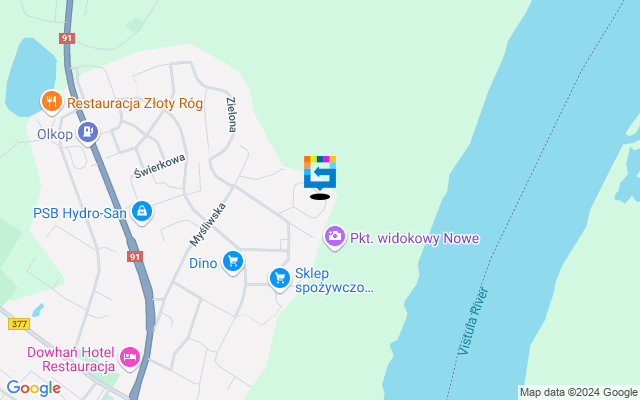Open the Pkt. widokowy Nowe camera pin
Viewport: 640px width, 400px height.
pyautogui.click(x=335, y=237)
